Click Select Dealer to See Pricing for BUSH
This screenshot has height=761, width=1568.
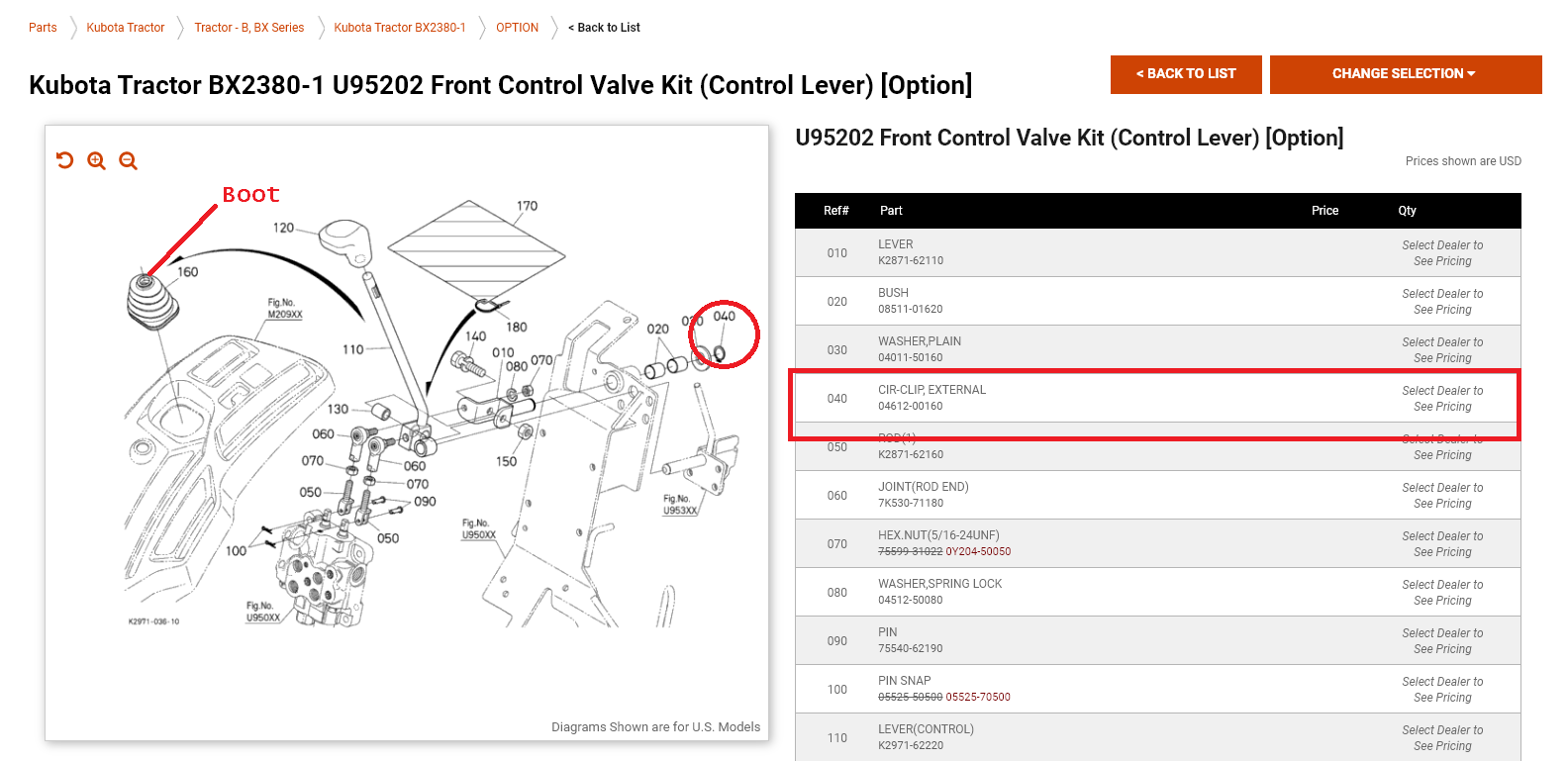(1442, 302)
